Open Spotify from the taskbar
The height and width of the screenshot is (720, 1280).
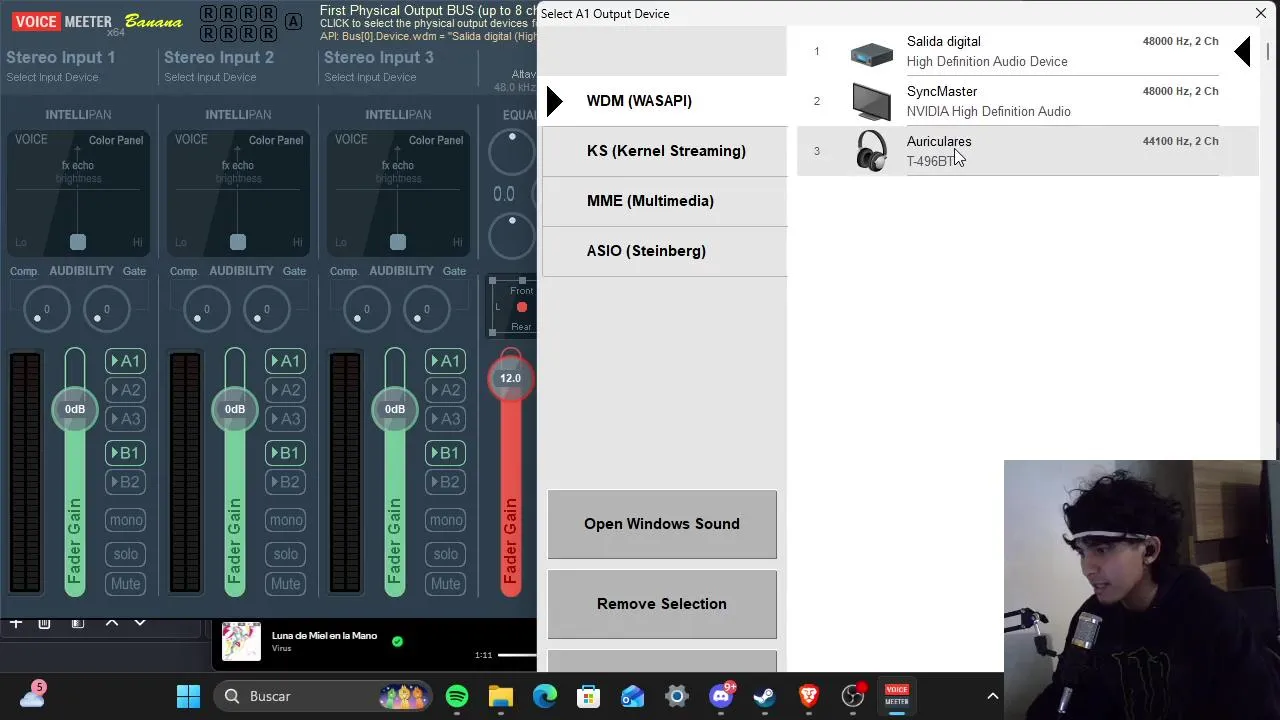[x=457, y=696]
